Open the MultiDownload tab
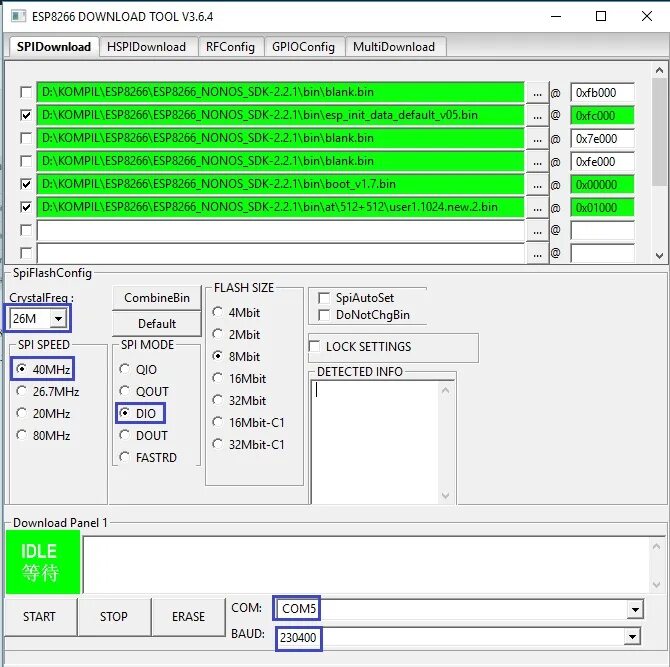The width and height of the screenshot is (670, 667). [x=394, y=47]
